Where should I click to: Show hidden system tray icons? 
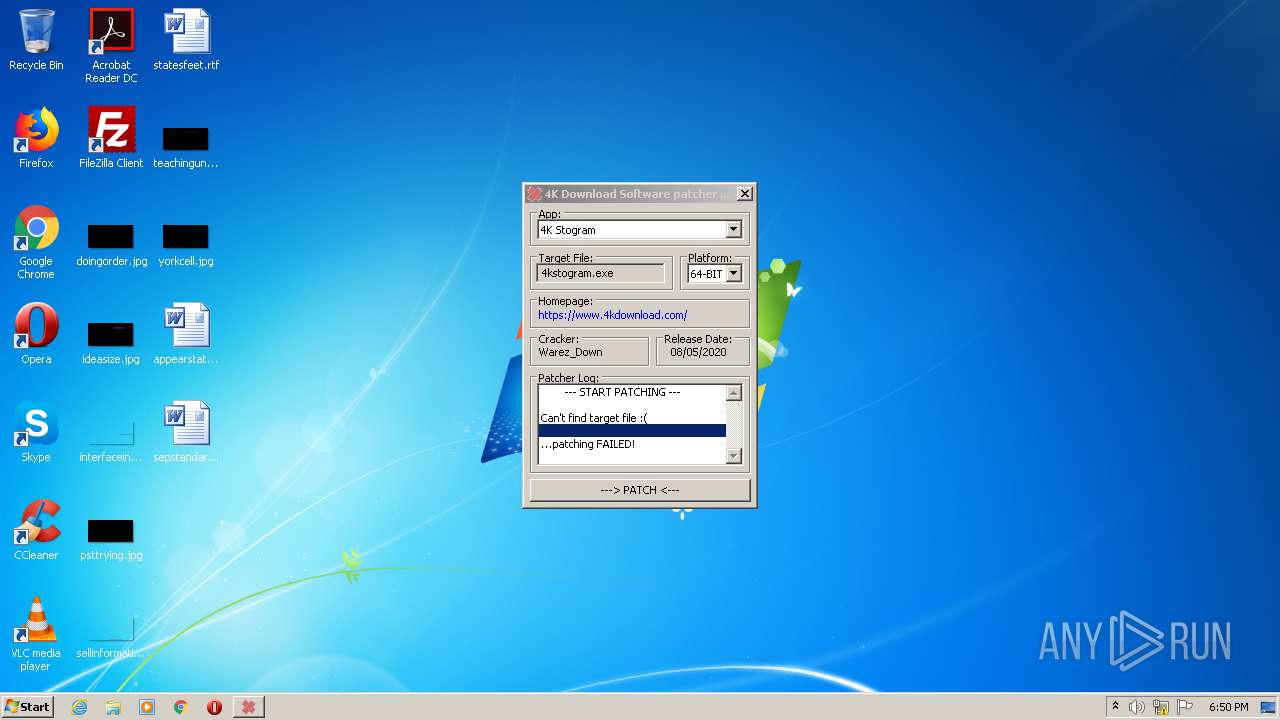coord(1115,707)
